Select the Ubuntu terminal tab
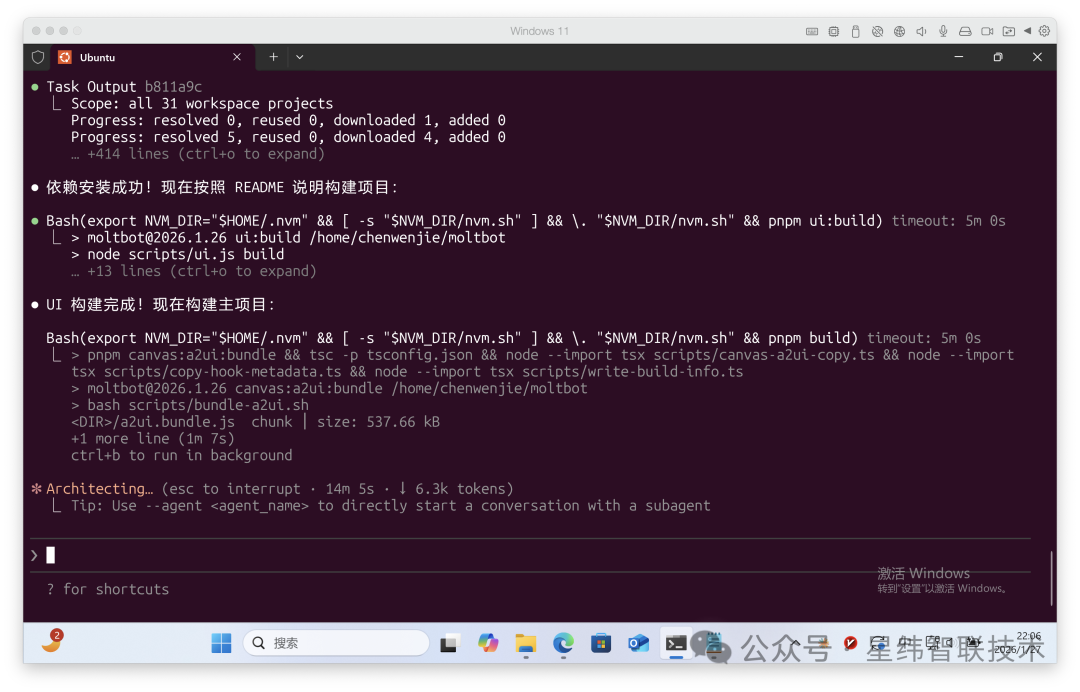 (x=140, y=57)
